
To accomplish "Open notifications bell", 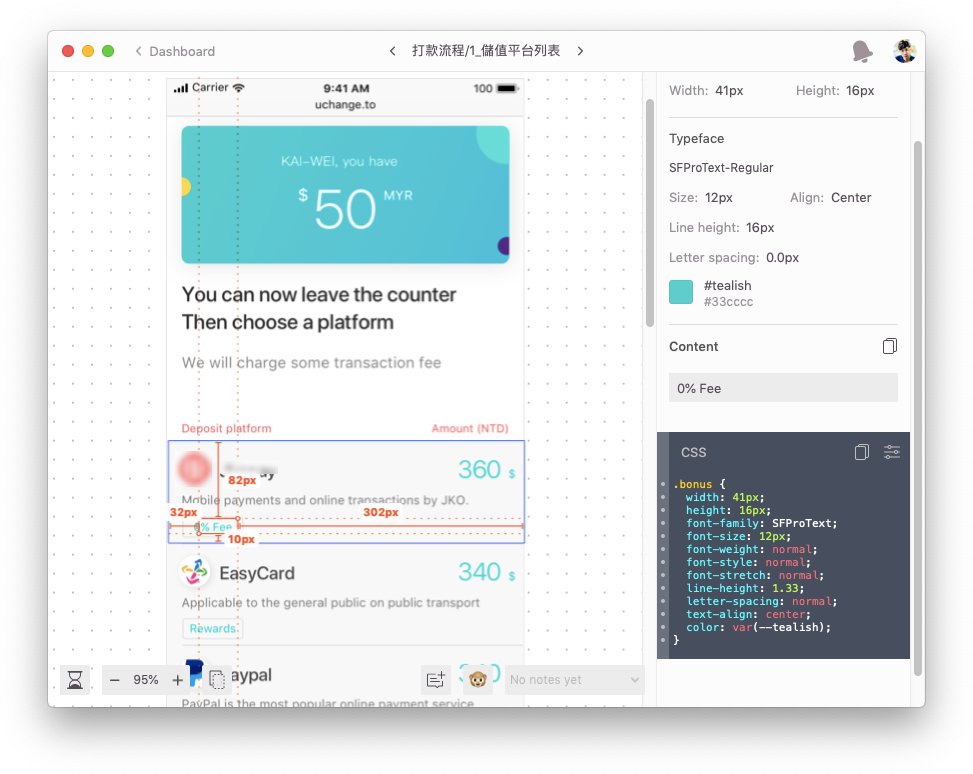I will coord(862,52).
